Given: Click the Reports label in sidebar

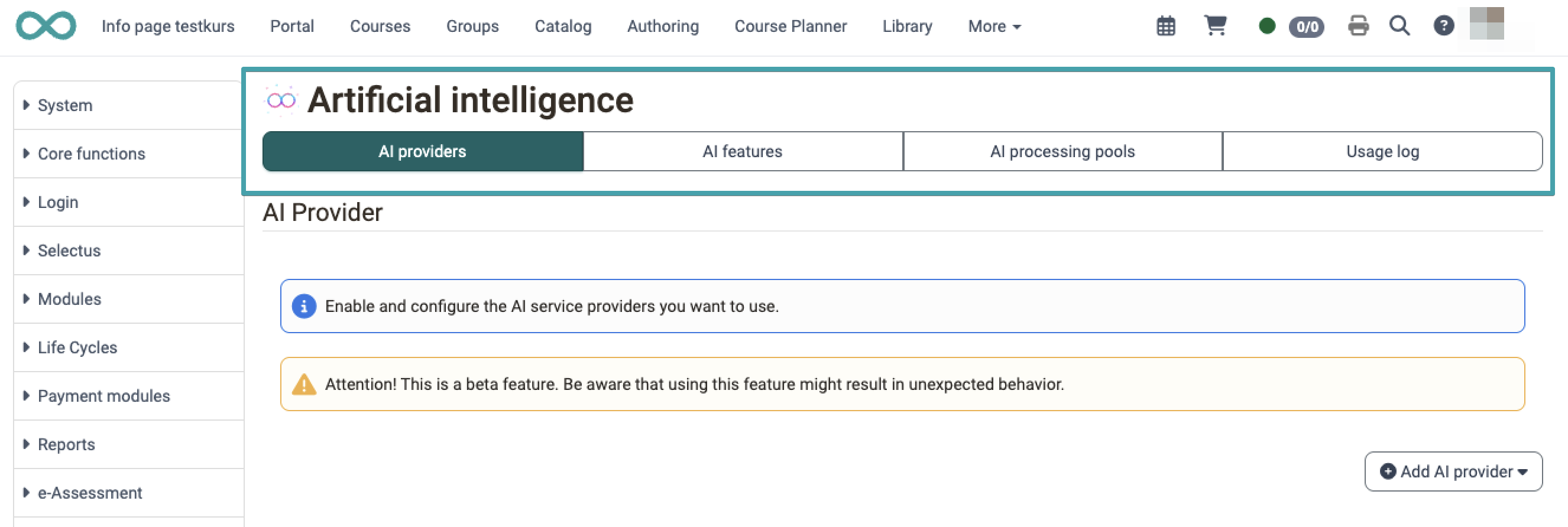Looking at the screenshot, I should tap(66, 444).
